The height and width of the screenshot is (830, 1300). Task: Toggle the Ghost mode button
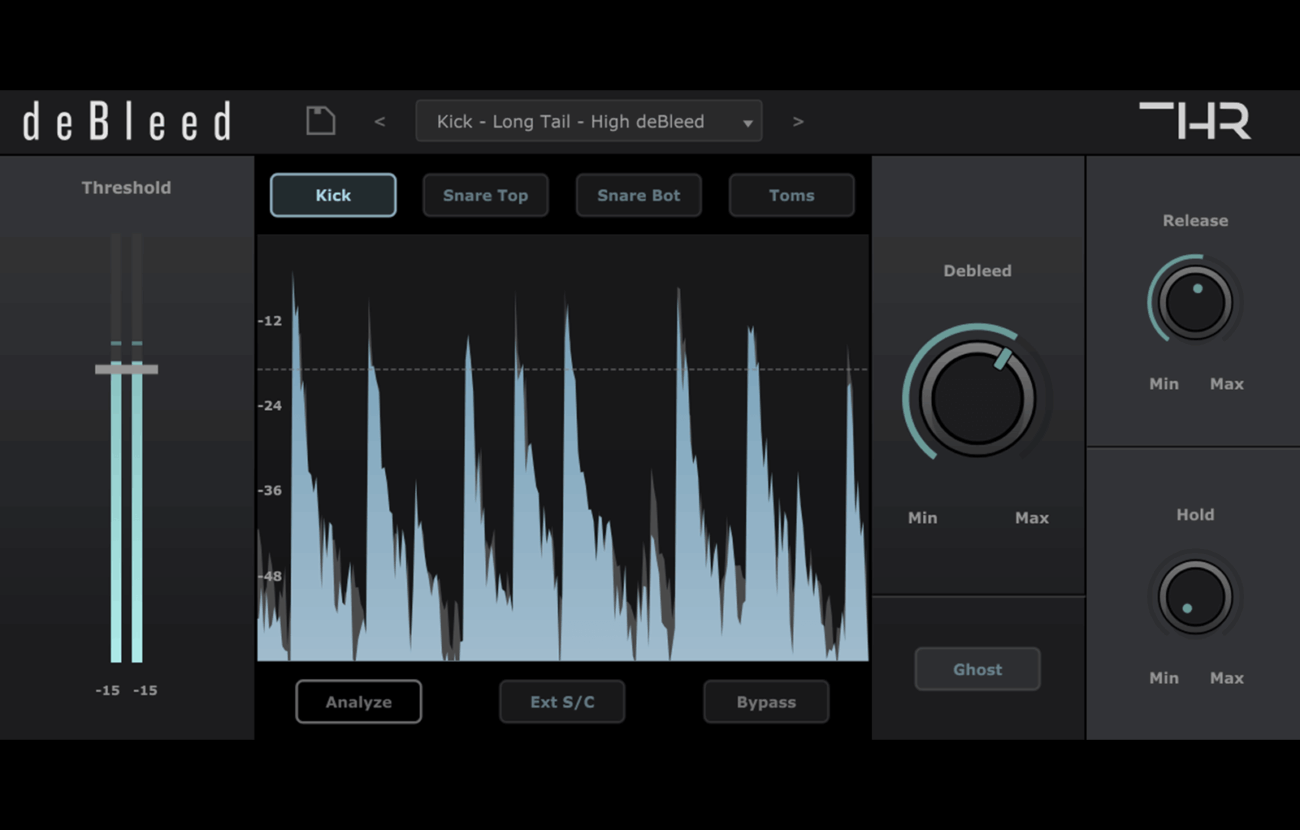(x=977, y=670)
